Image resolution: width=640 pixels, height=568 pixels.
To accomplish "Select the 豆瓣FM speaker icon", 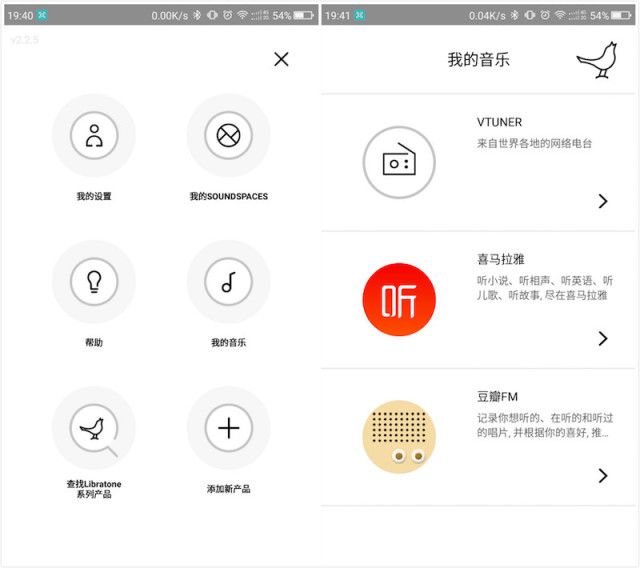I will [x=399, y=437].
